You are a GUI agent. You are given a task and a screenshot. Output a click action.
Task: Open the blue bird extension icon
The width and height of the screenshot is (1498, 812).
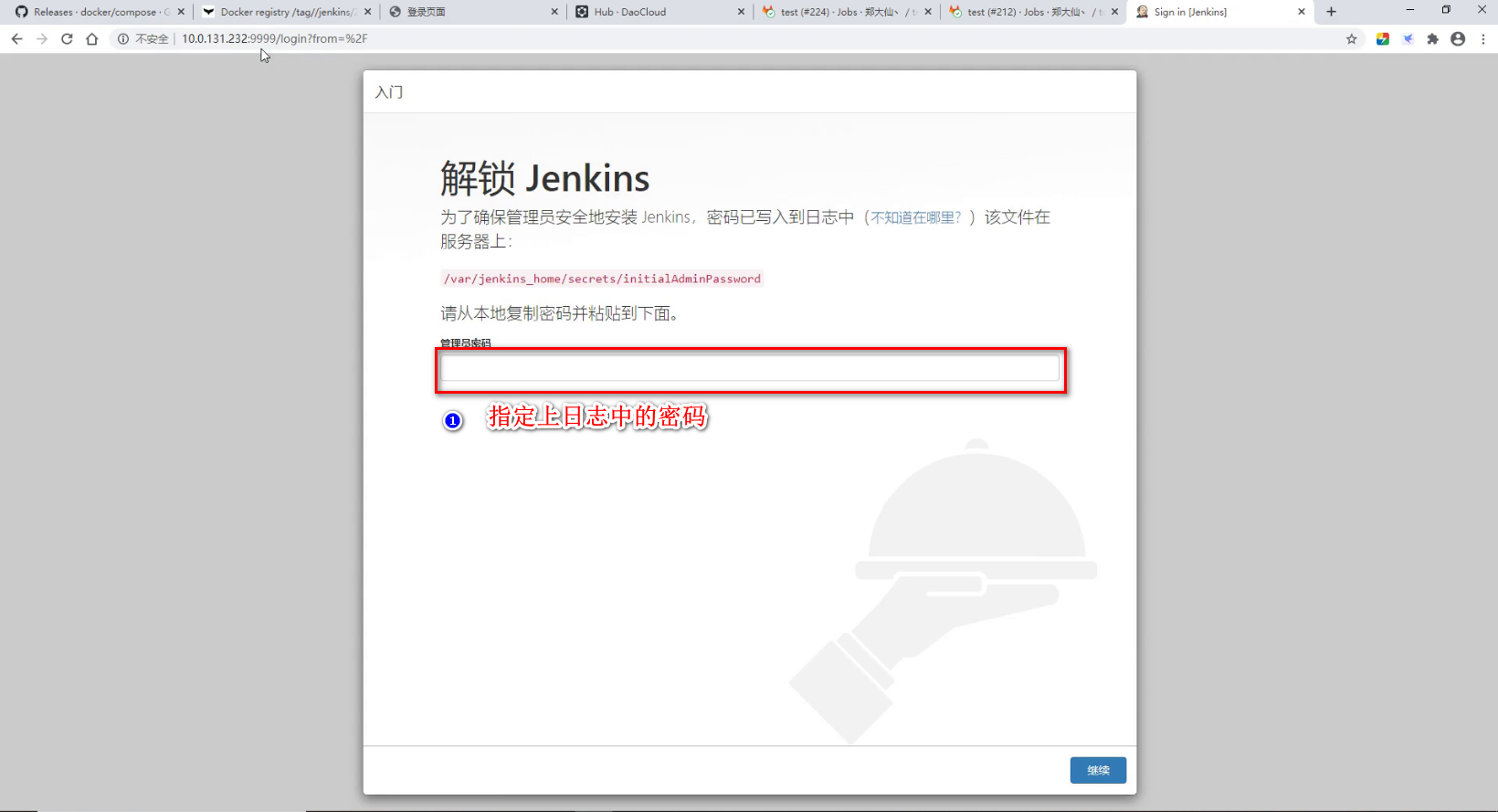1408,39
